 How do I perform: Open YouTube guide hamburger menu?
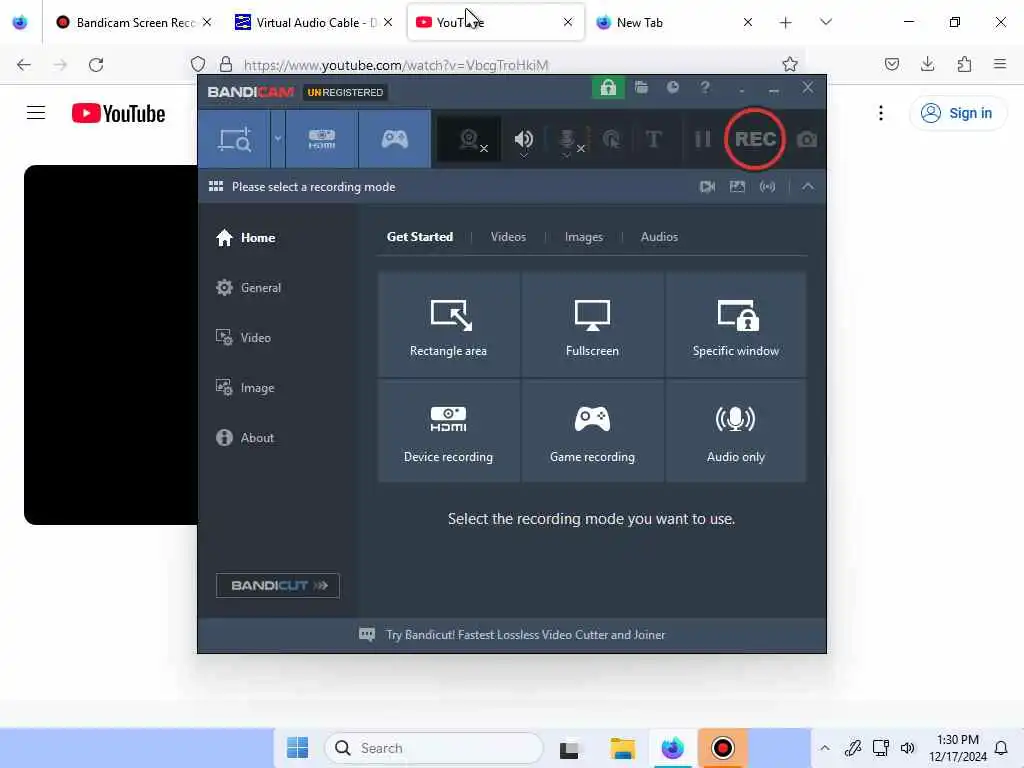(36, 113)
